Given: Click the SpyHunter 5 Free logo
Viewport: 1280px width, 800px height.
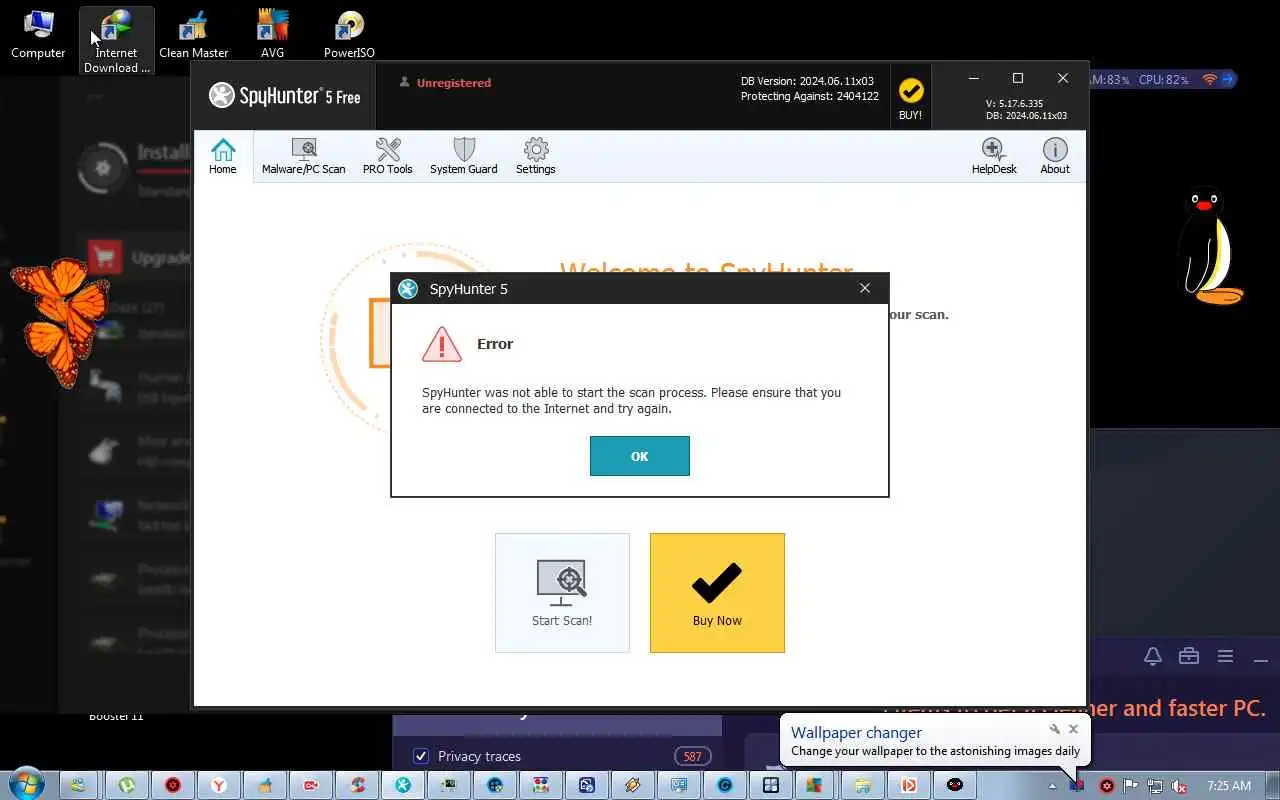Looking at the screenshot, I should (285, 96).
